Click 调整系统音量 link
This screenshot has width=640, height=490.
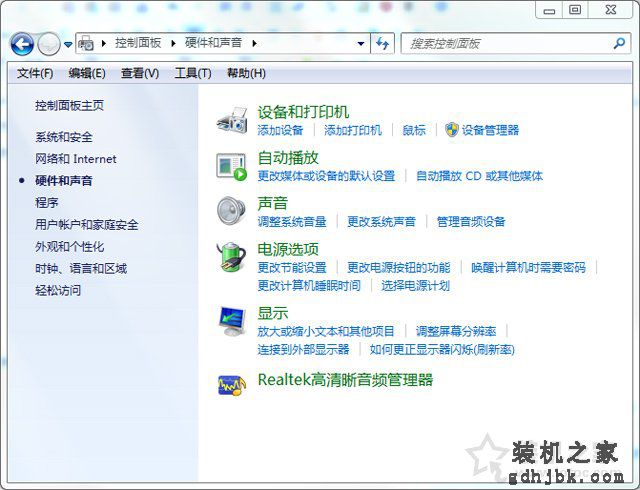[292, 222]
